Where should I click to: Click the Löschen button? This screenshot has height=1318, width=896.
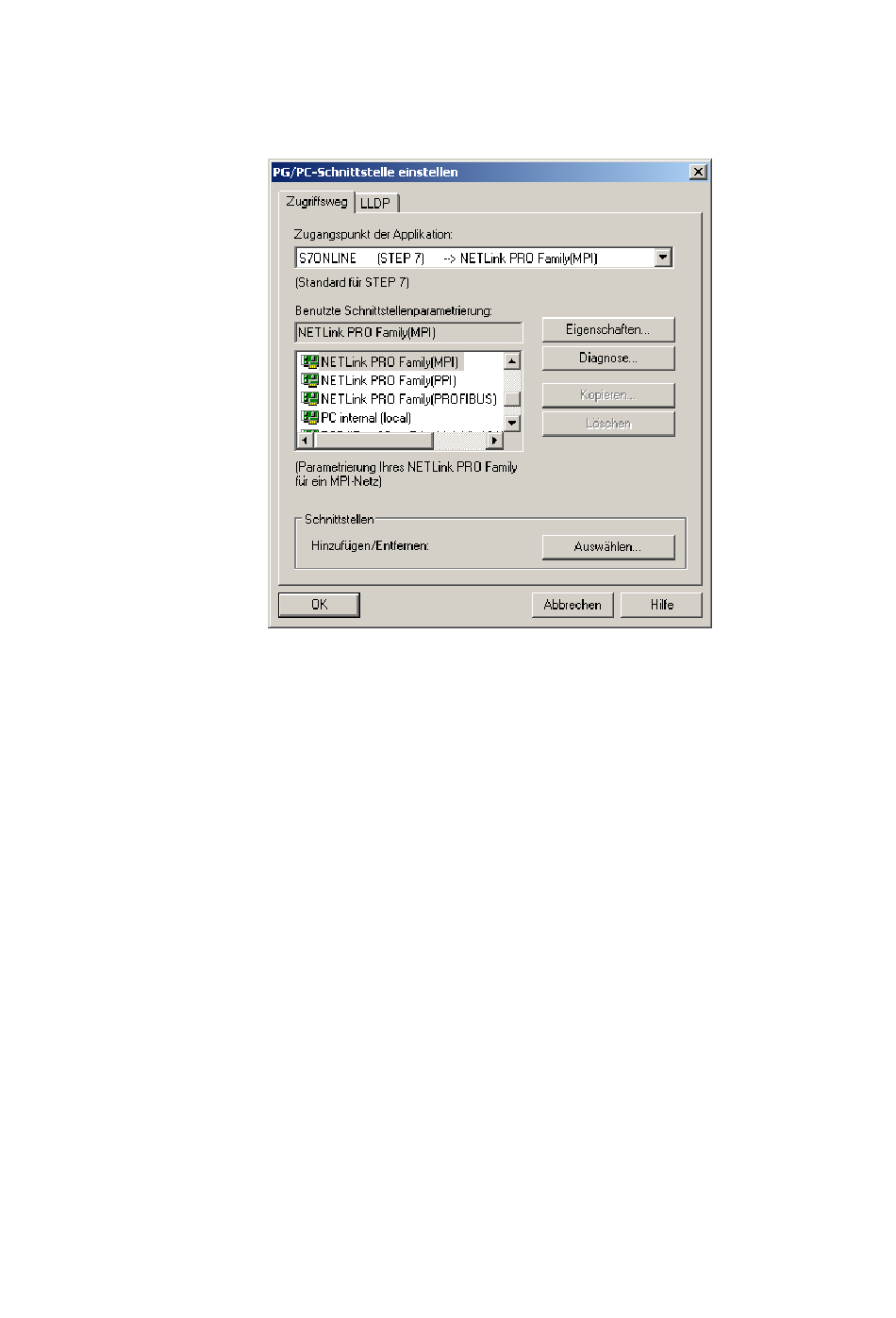click(x=608, y=424)
